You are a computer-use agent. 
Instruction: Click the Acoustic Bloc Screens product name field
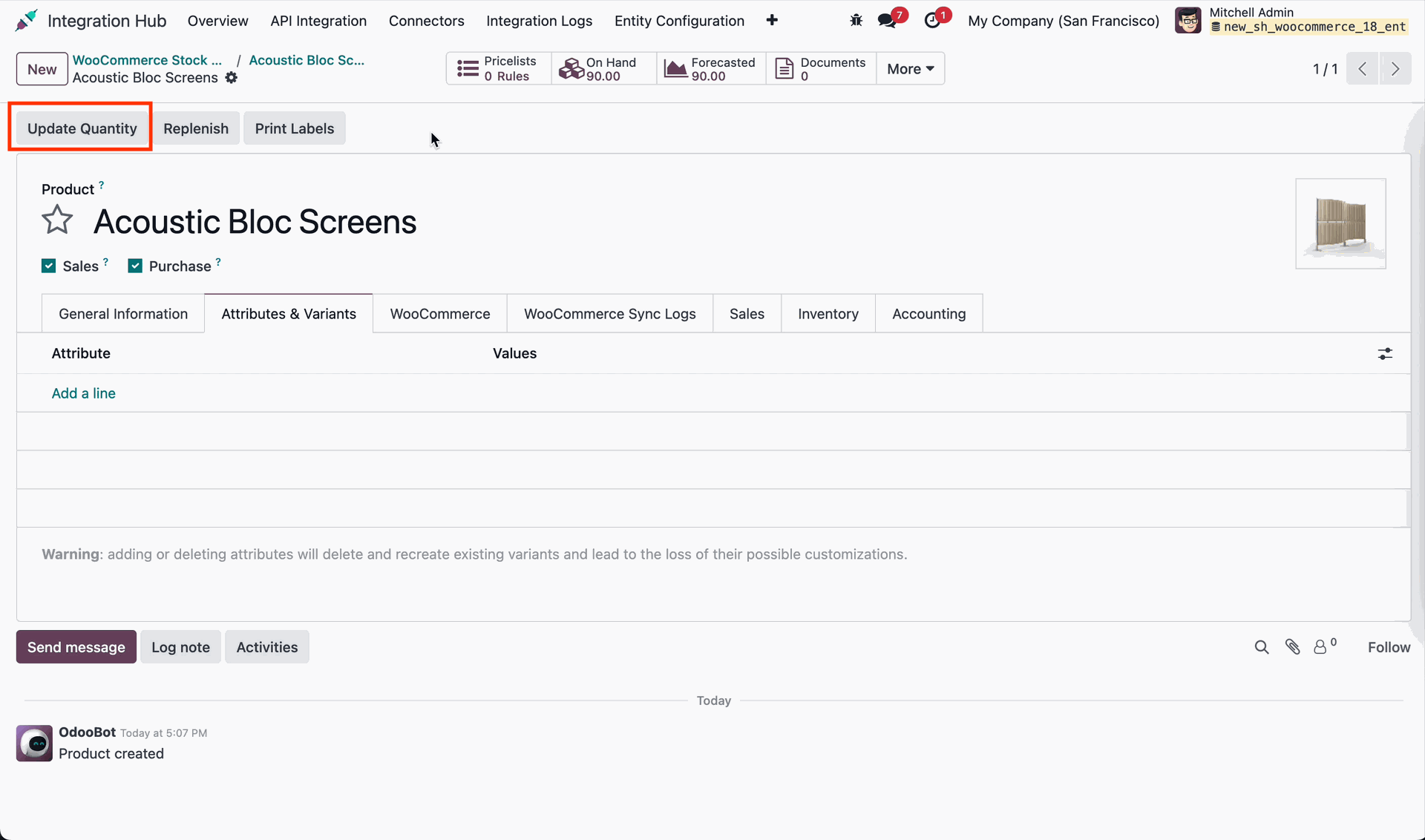pos(255,222)
